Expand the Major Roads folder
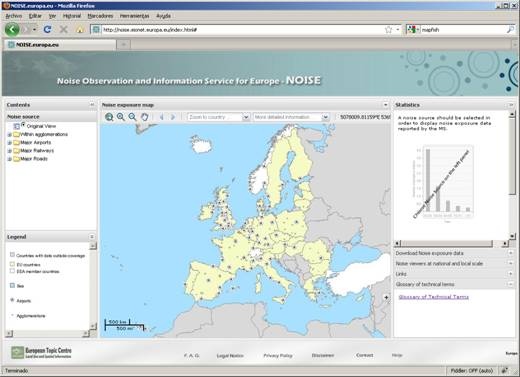 tap(10, 159)
